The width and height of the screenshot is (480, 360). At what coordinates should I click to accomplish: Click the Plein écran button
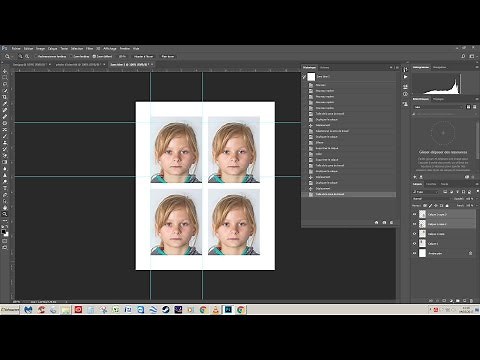(168, 56)
